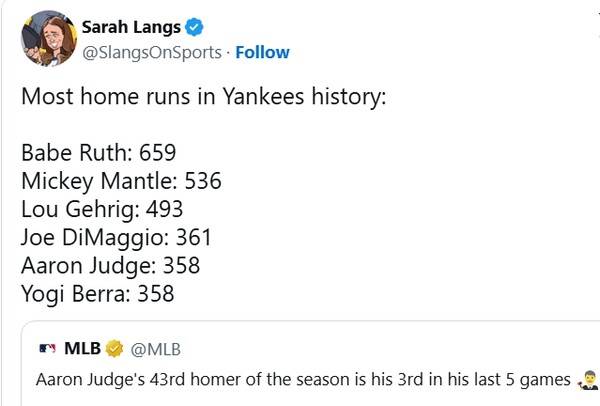
Task: Click the 'Joe DiMaggio: 361' line
Action: tap(116, 238)
